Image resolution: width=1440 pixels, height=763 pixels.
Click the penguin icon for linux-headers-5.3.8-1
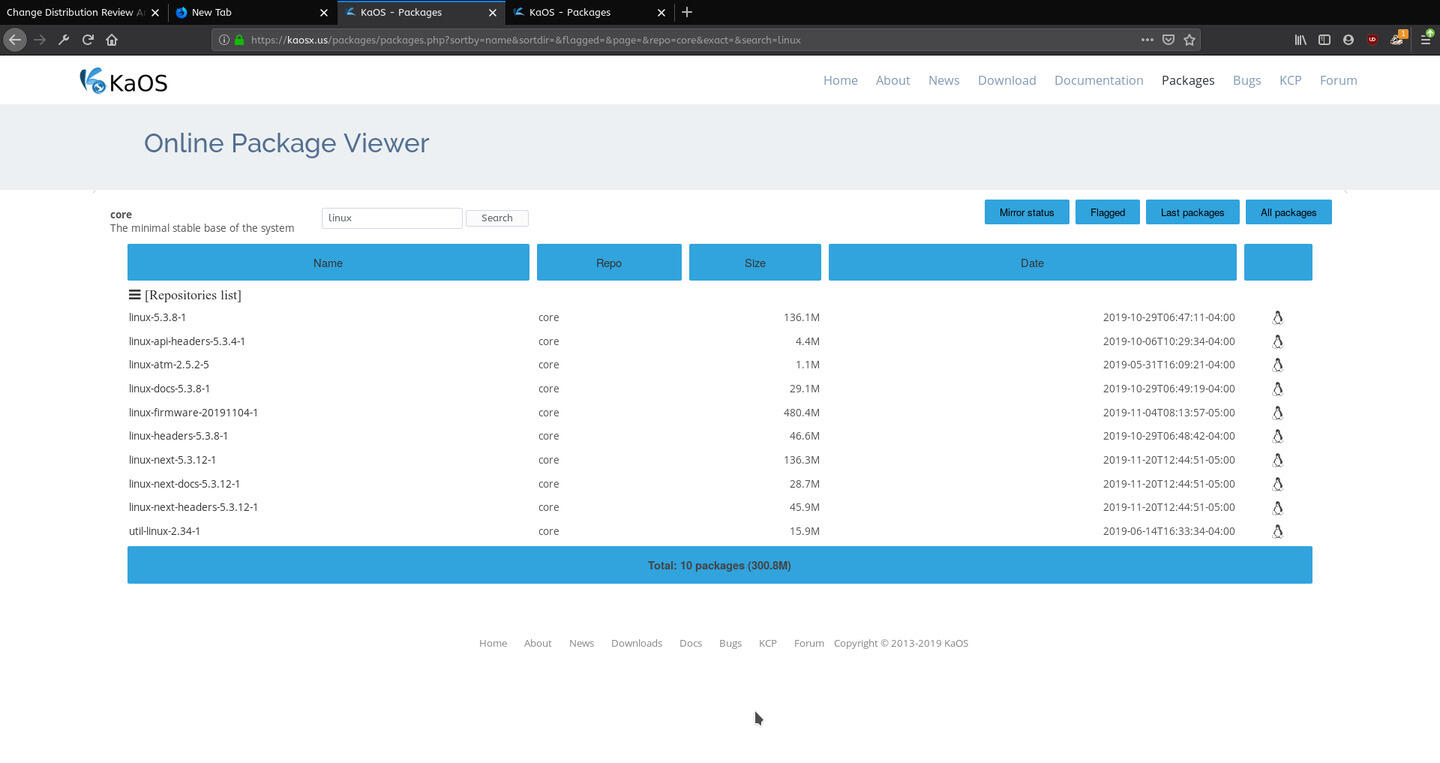tap(1277, 436)
